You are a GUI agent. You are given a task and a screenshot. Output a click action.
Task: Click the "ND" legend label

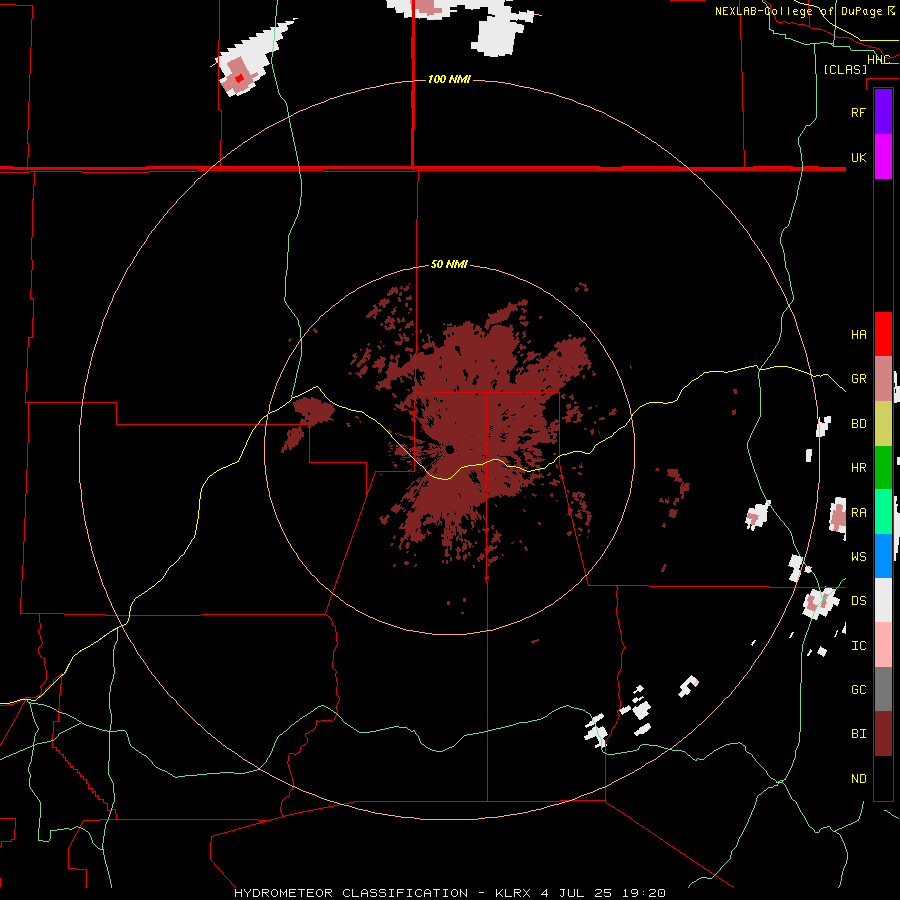click(x=858, y=779)
